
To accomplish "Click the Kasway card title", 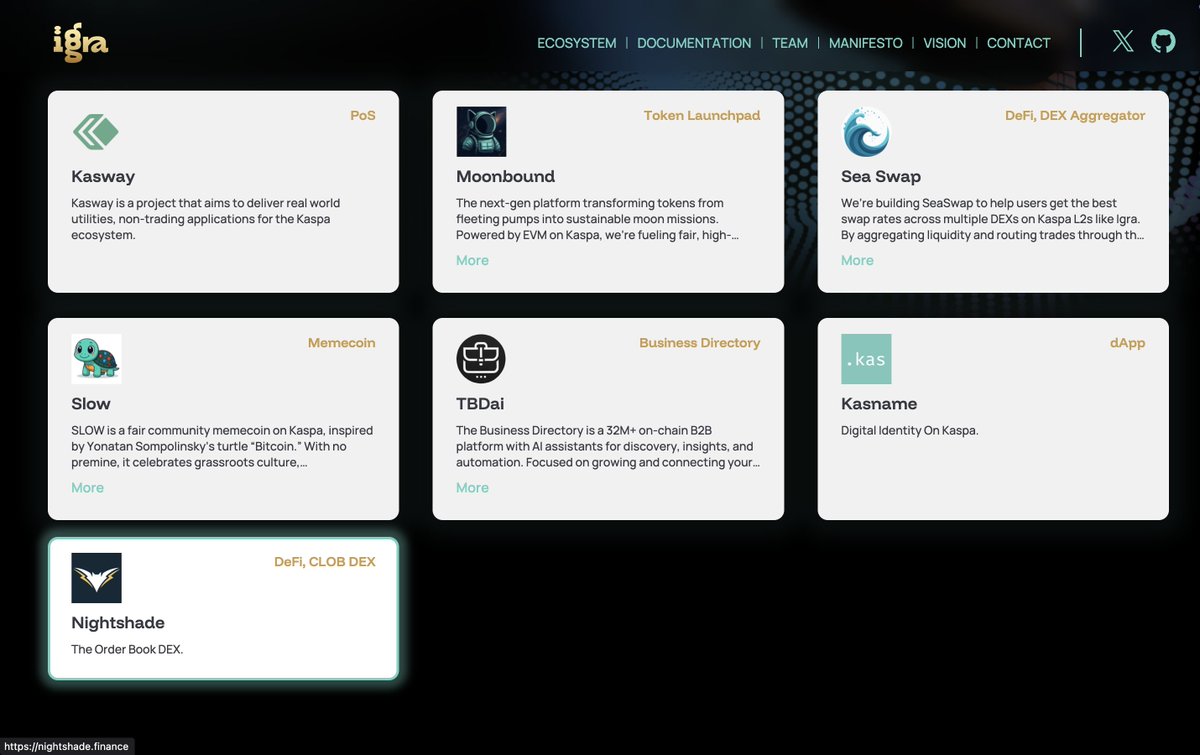I will click(x=103, y=177).
